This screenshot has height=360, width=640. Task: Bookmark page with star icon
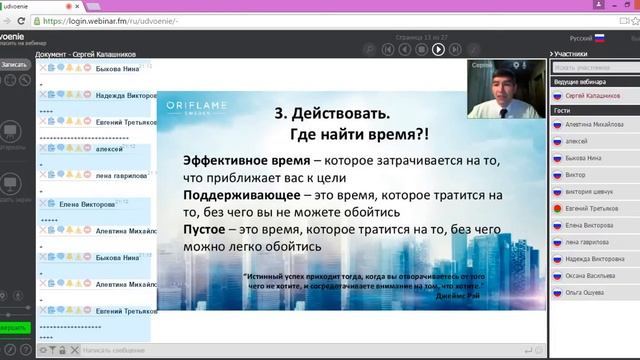[x=636, y=21]
